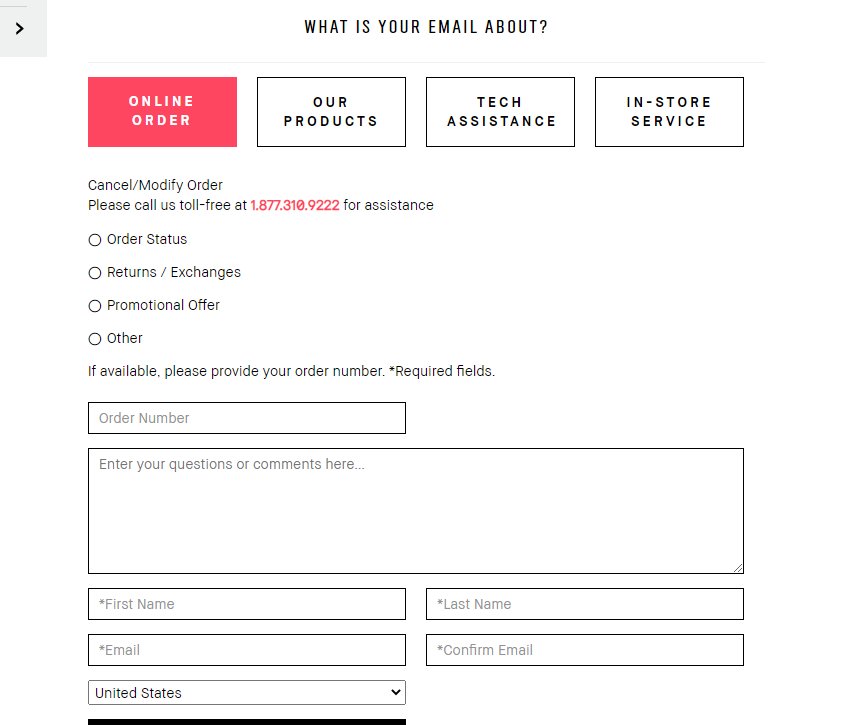The height and width of the screenshot is (725, 844).
Task: Open the United States country dropdown
Action: coord(247,692)
